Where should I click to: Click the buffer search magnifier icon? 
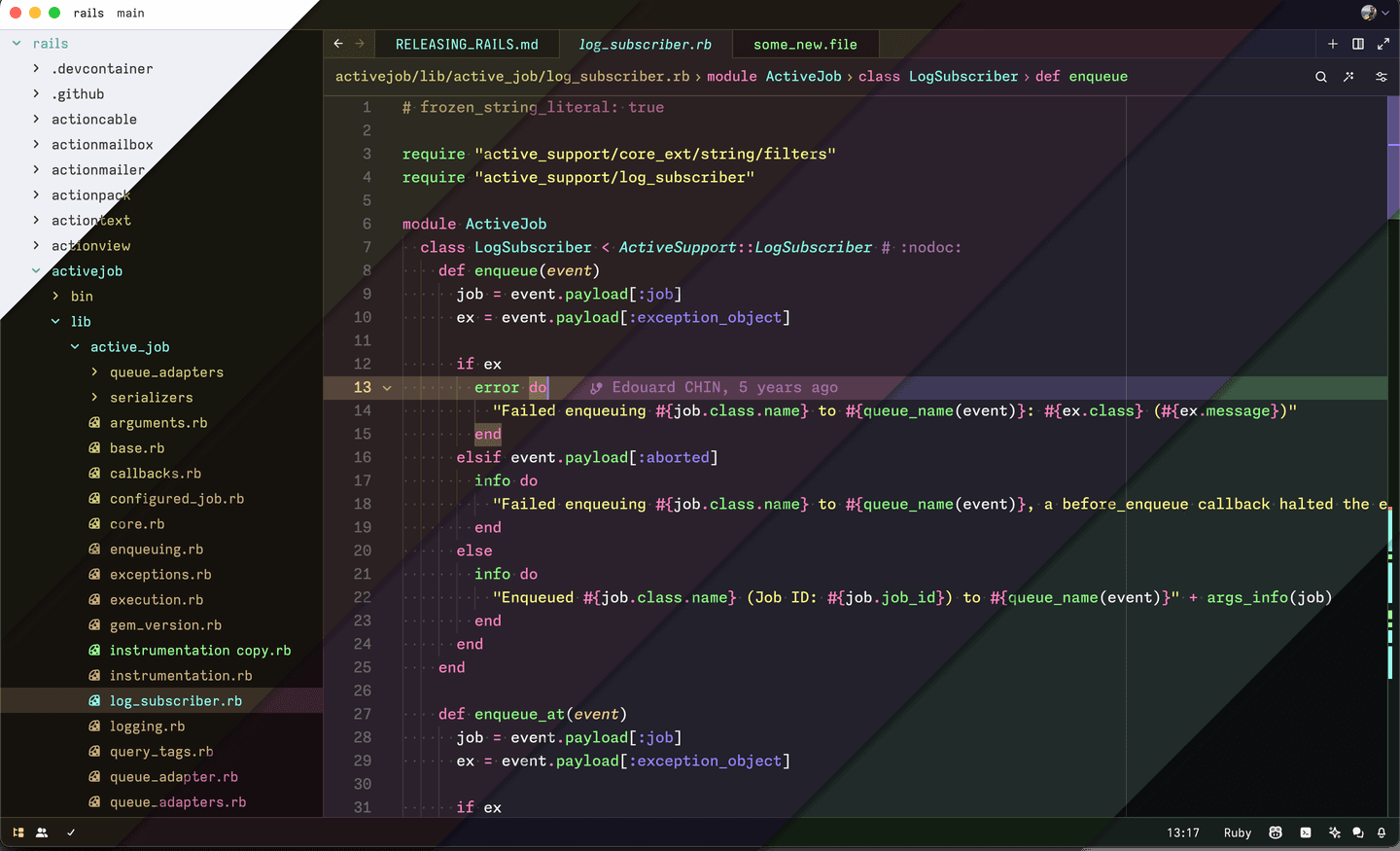[1321, 77]
